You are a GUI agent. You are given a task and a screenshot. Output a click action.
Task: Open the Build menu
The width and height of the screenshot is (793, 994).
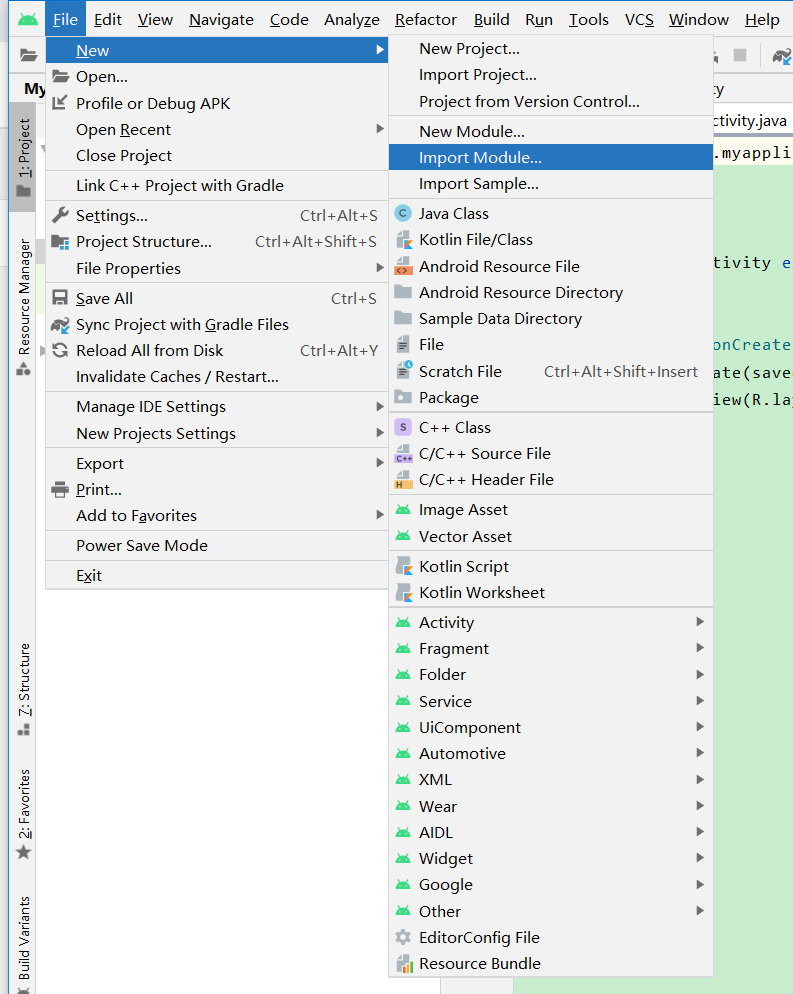point(491,20)
